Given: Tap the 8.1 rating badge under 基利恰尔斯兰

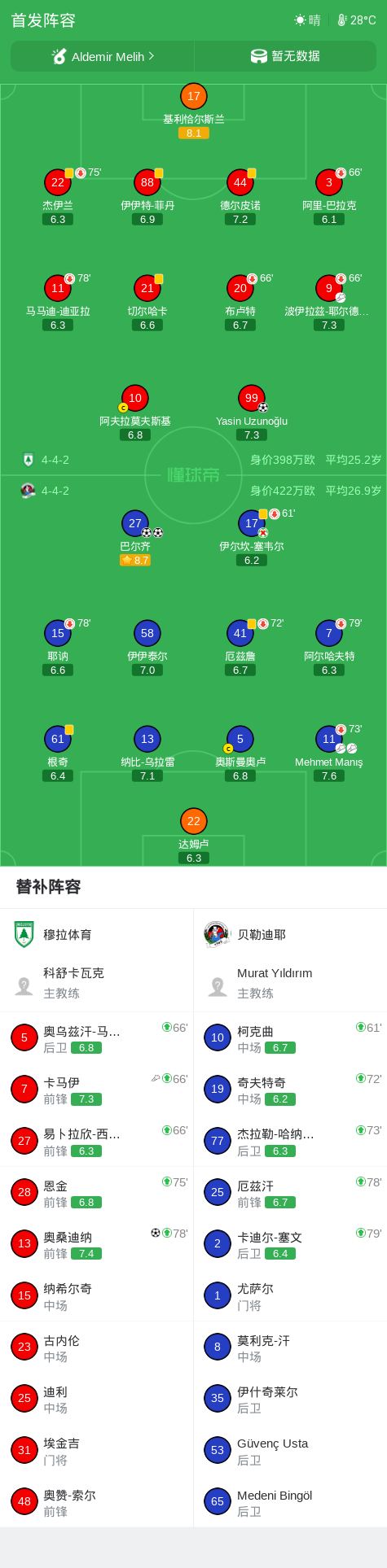Looking at the screenshot, I should 194,133.
